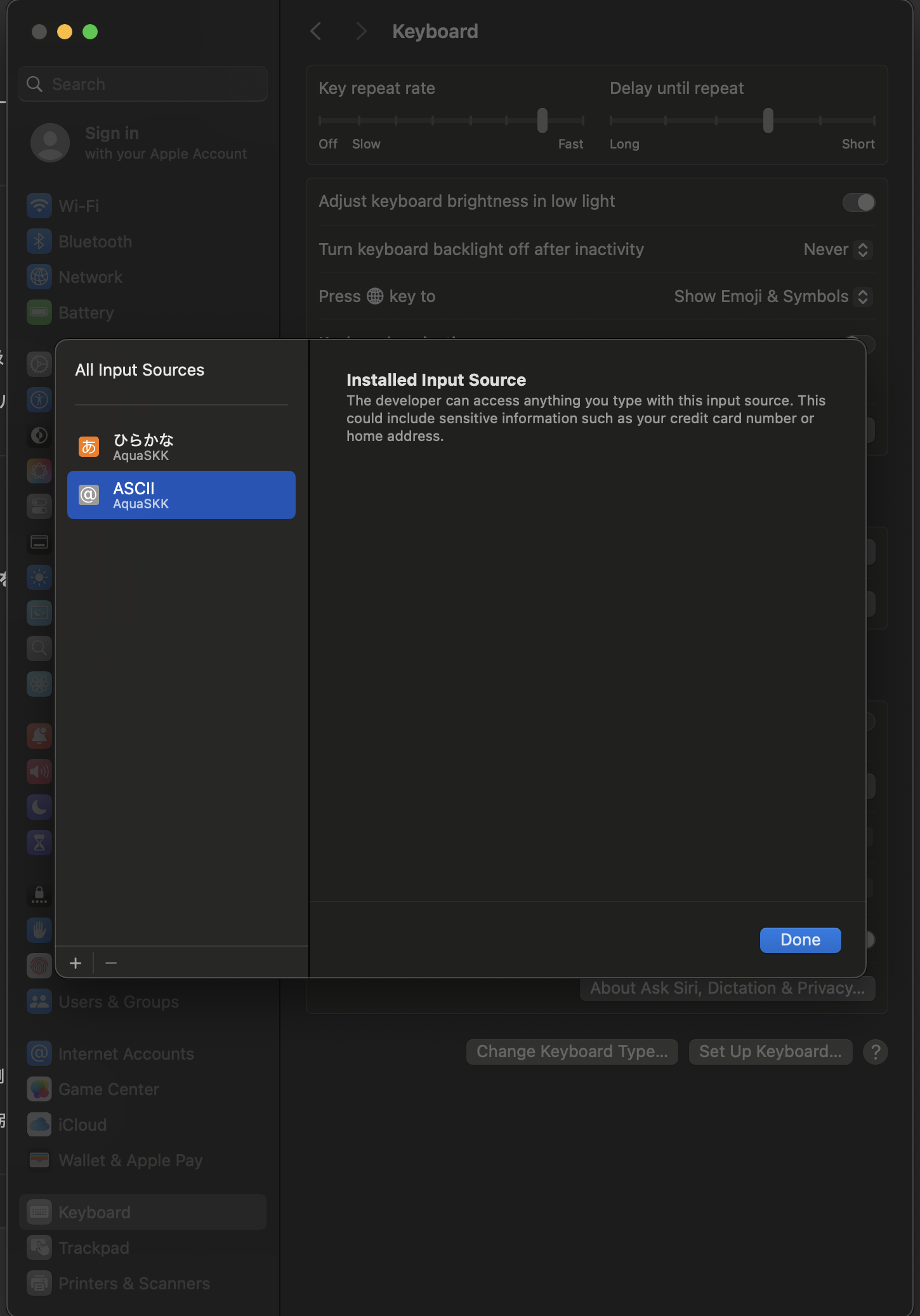Screen dimensions: 920x1316
Task: Click 'Set Up Keyboard…' button
Action: (770, 1051)
